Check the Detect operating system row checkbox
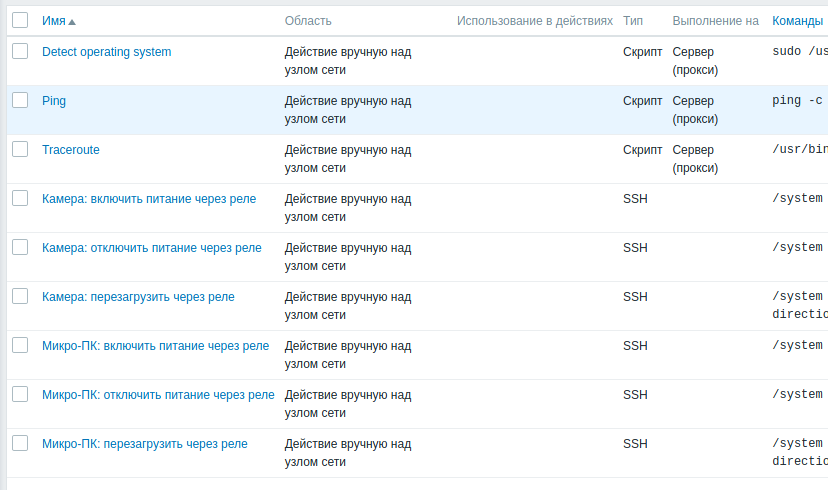The image size is (828, 490). pos(20,51)
